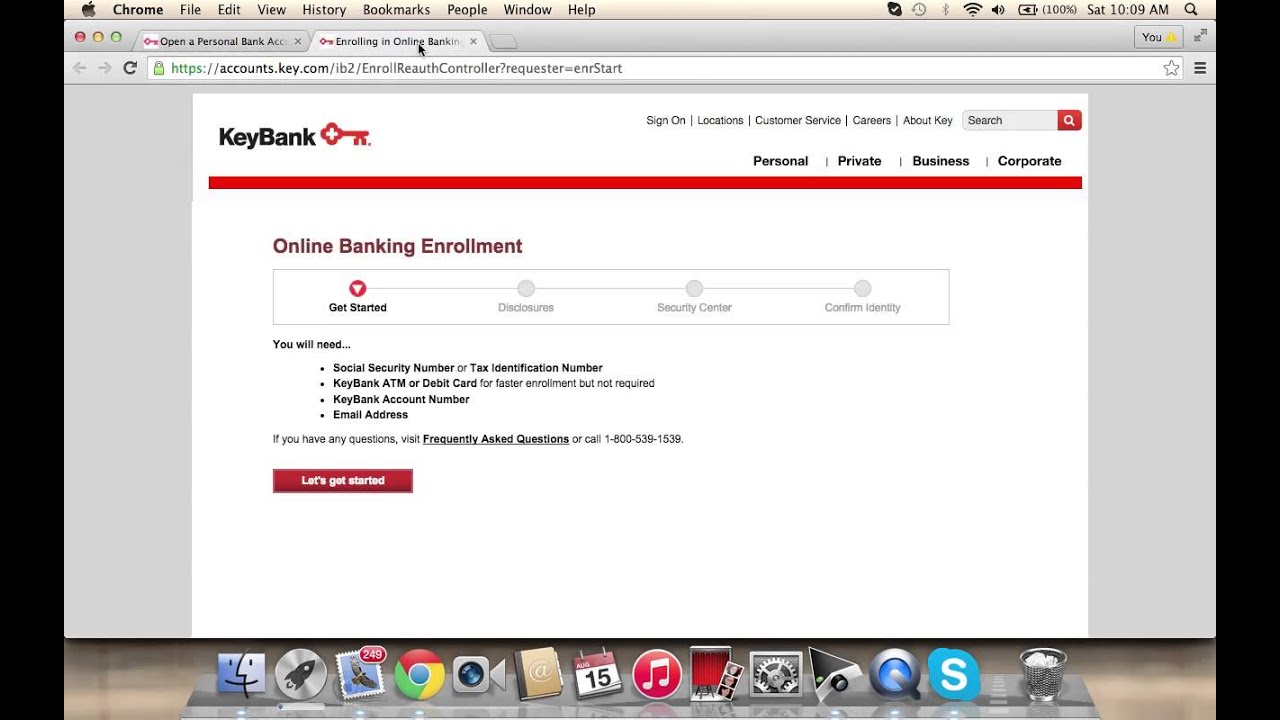Click the Careers link

[x=872, y=120]
